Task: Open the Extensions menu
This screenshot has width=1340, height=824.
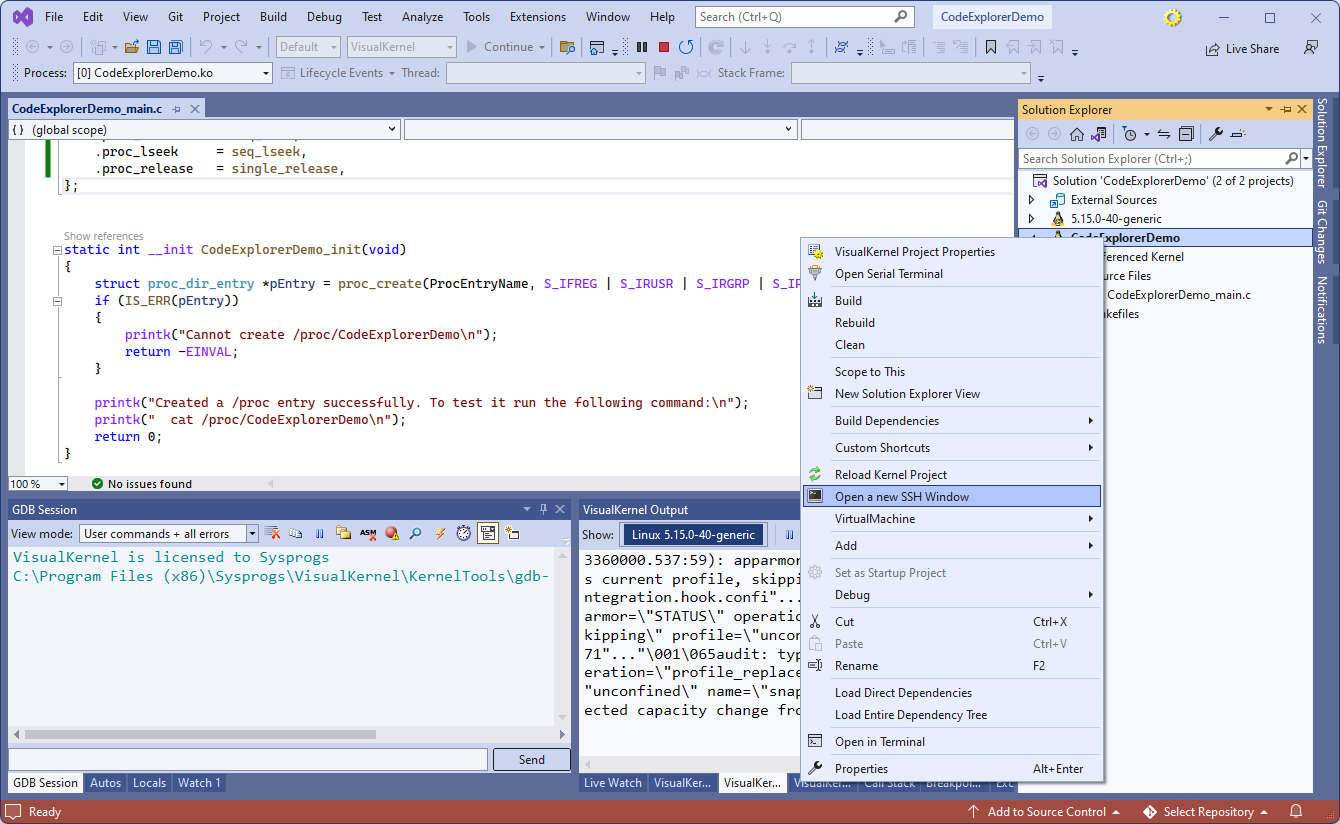Action: click(538, 17)
